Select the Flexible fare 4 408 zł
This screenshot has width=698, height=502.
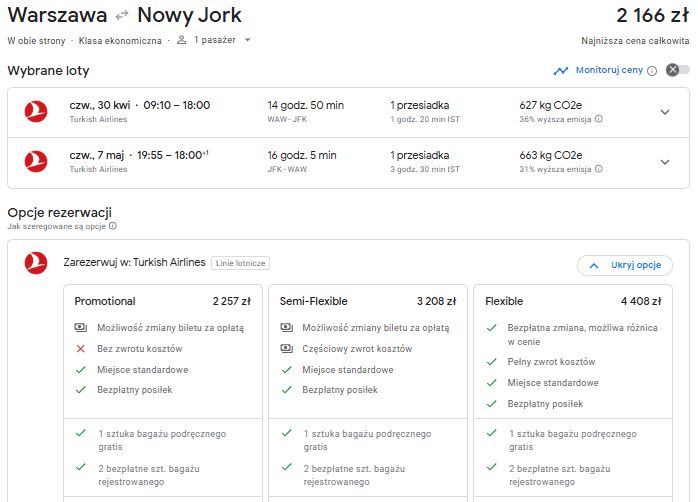(x=573, y=301)
